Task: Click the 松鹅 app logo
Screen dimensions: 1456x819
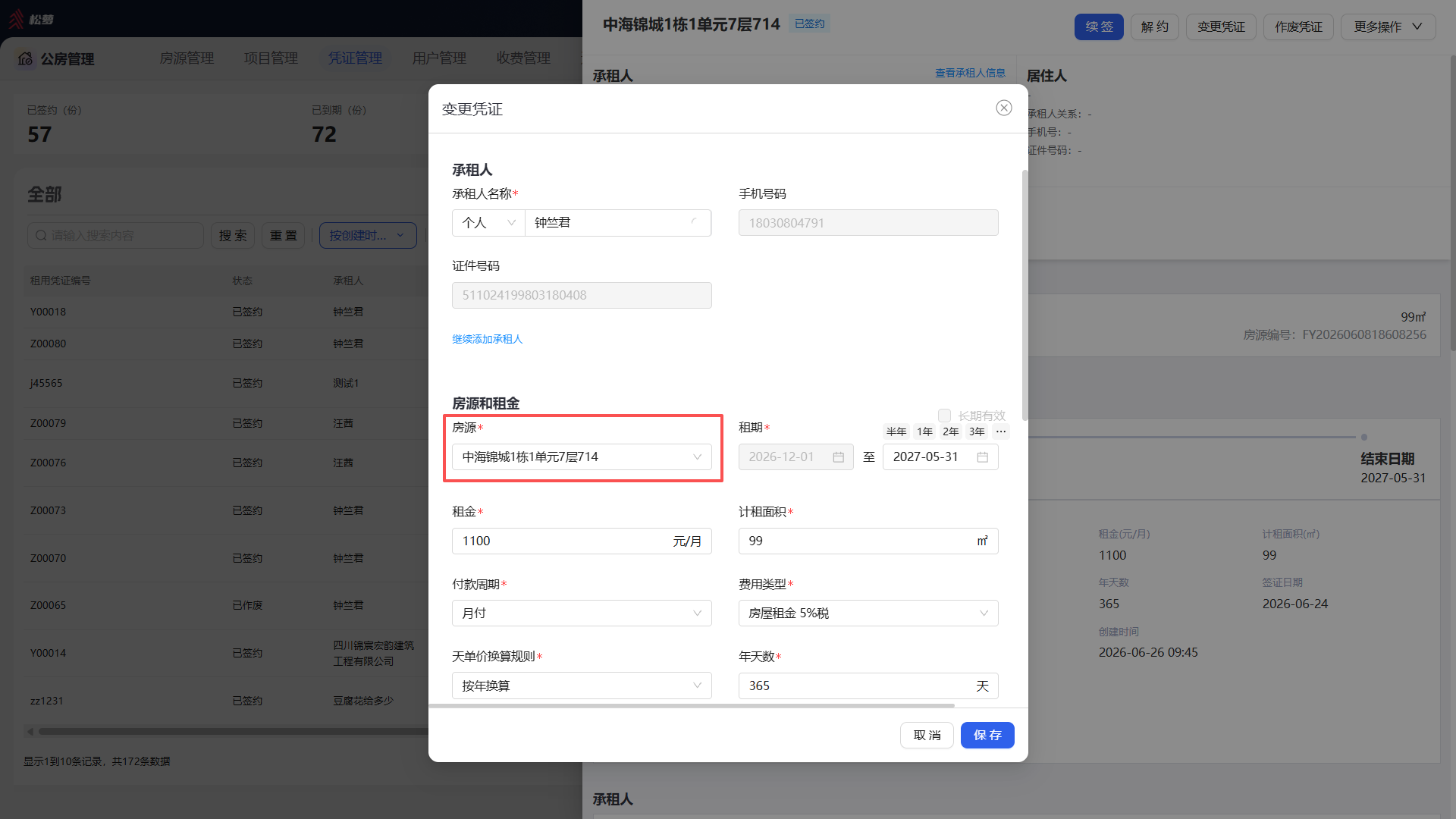Action: click(31, 19)
